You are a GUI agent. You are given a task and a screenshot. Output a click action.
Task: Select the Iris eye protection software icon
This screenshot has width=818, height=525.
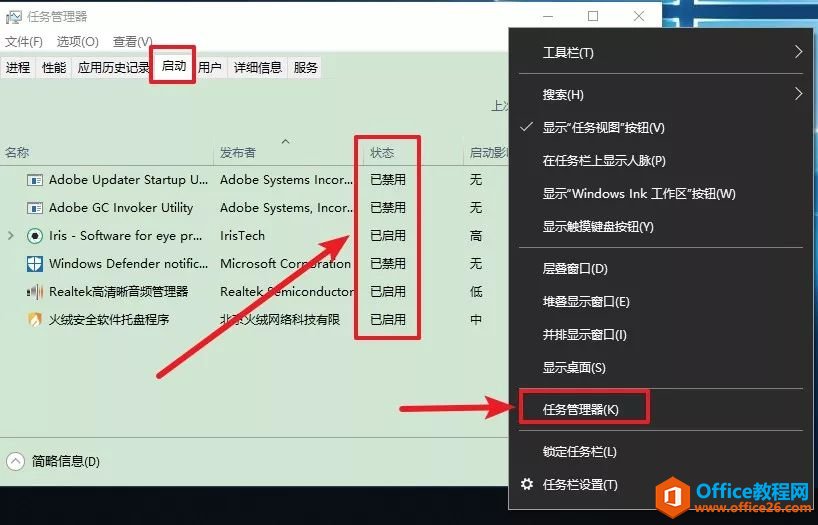(x=35, y=236)
